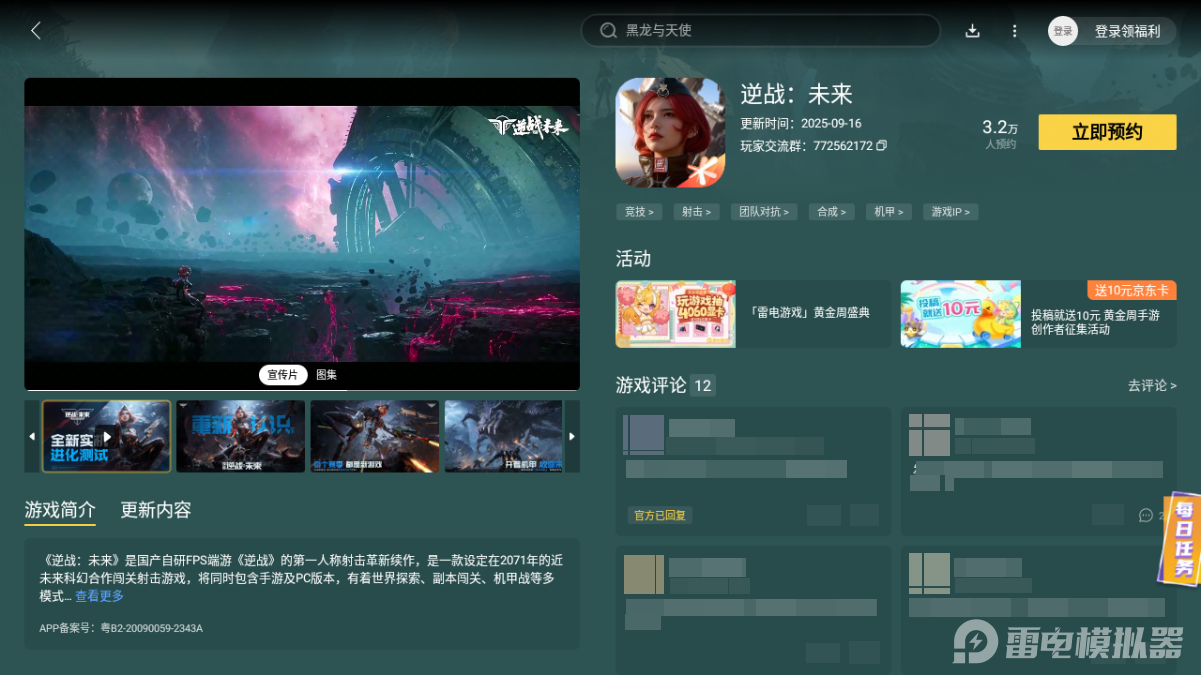Open the three-dot more options menu

1014,31
